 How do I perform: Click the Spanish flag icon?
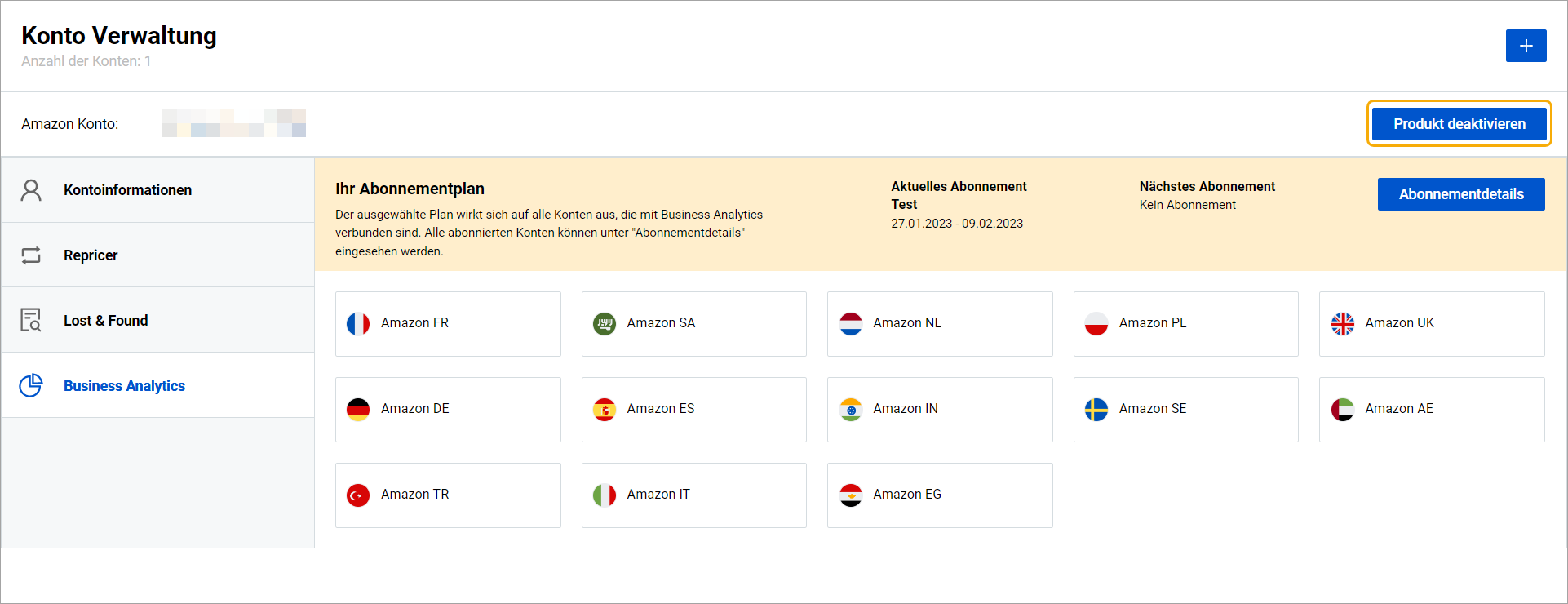tap(605, 410)
